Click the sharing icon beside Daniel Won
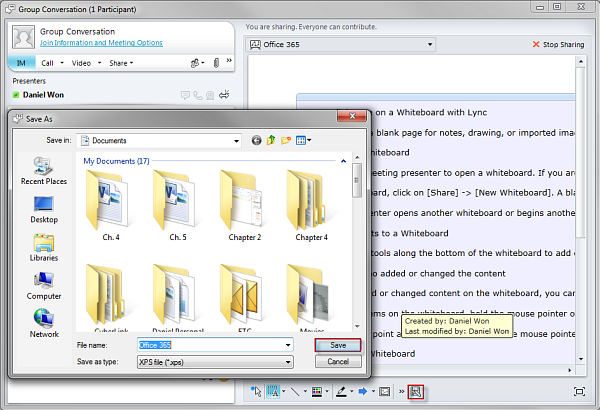This screenshot has width=600, height=410. click(x=224, y=94)
